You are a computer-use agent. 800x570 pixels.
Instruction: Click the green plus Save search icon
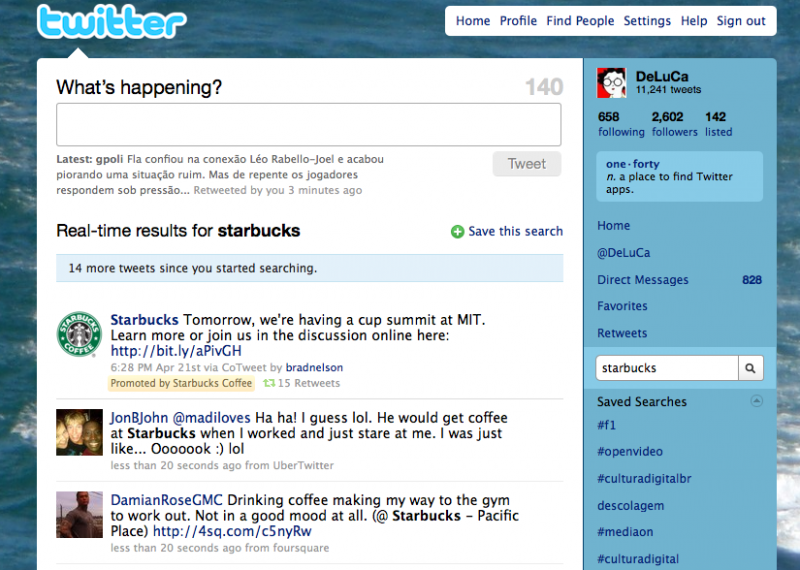pos(457,232)
